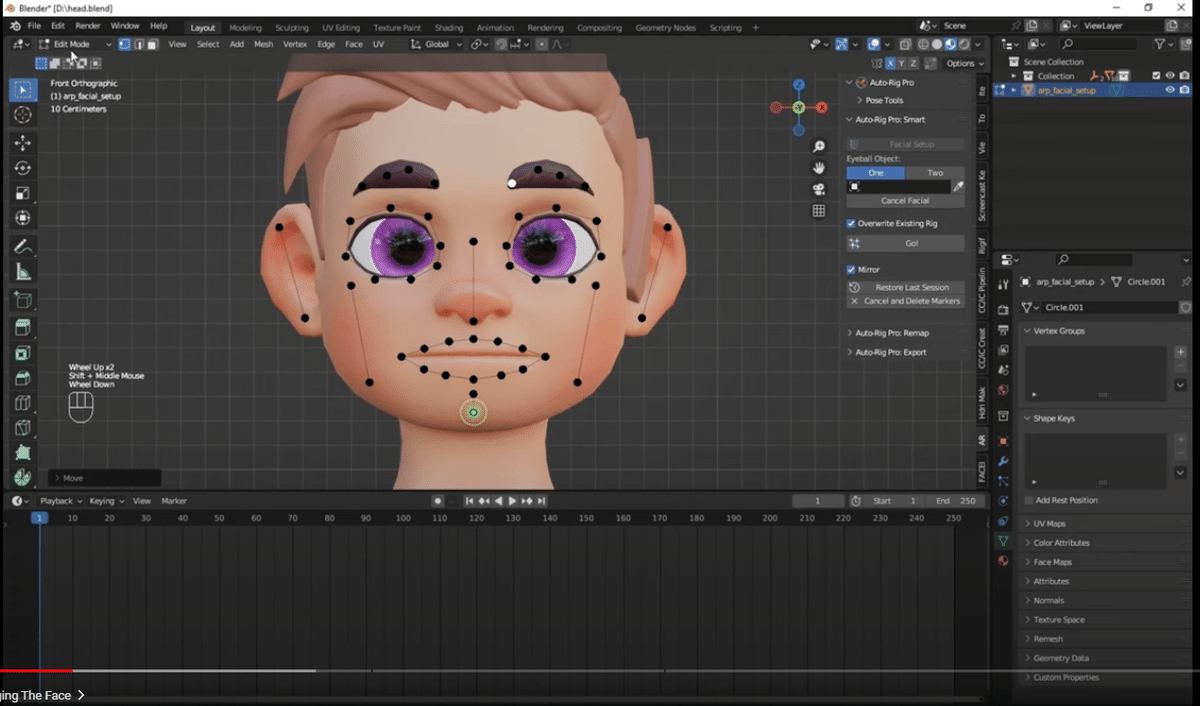Screen dimensions: 1200x706
Task: Toggle Overwrite Existing Rig checkbox
Action: [x=851, y=224]
